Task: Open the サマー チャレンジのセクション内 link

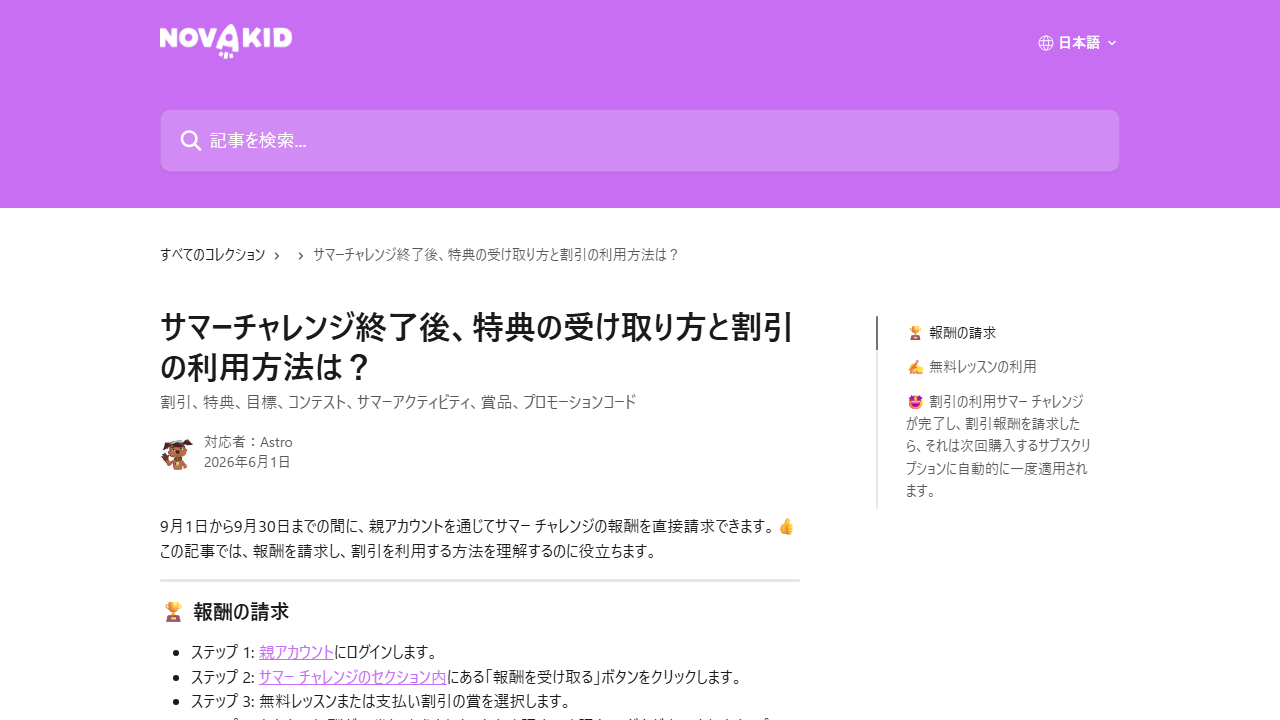Action: (x=352, y=677)
